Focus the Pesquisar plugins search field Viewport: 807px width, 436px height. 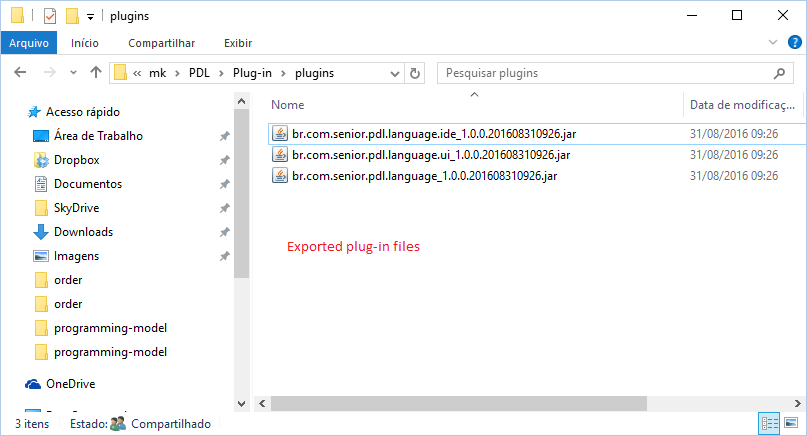click(x=608, y=73)
